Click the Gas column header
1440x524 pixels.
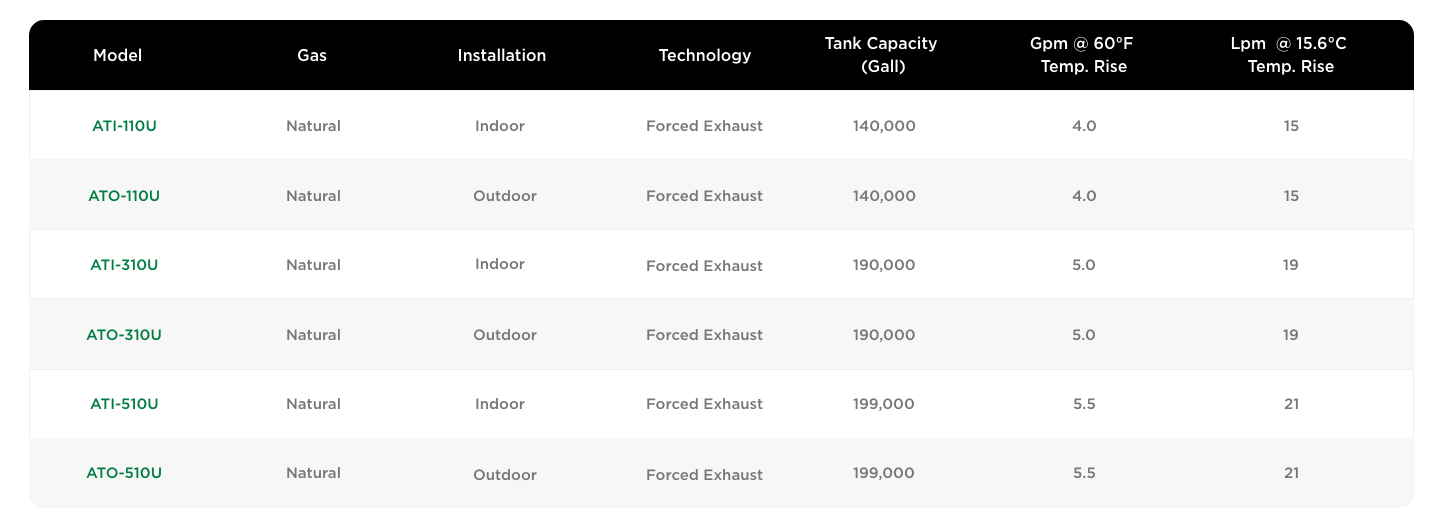click(312, 55)
